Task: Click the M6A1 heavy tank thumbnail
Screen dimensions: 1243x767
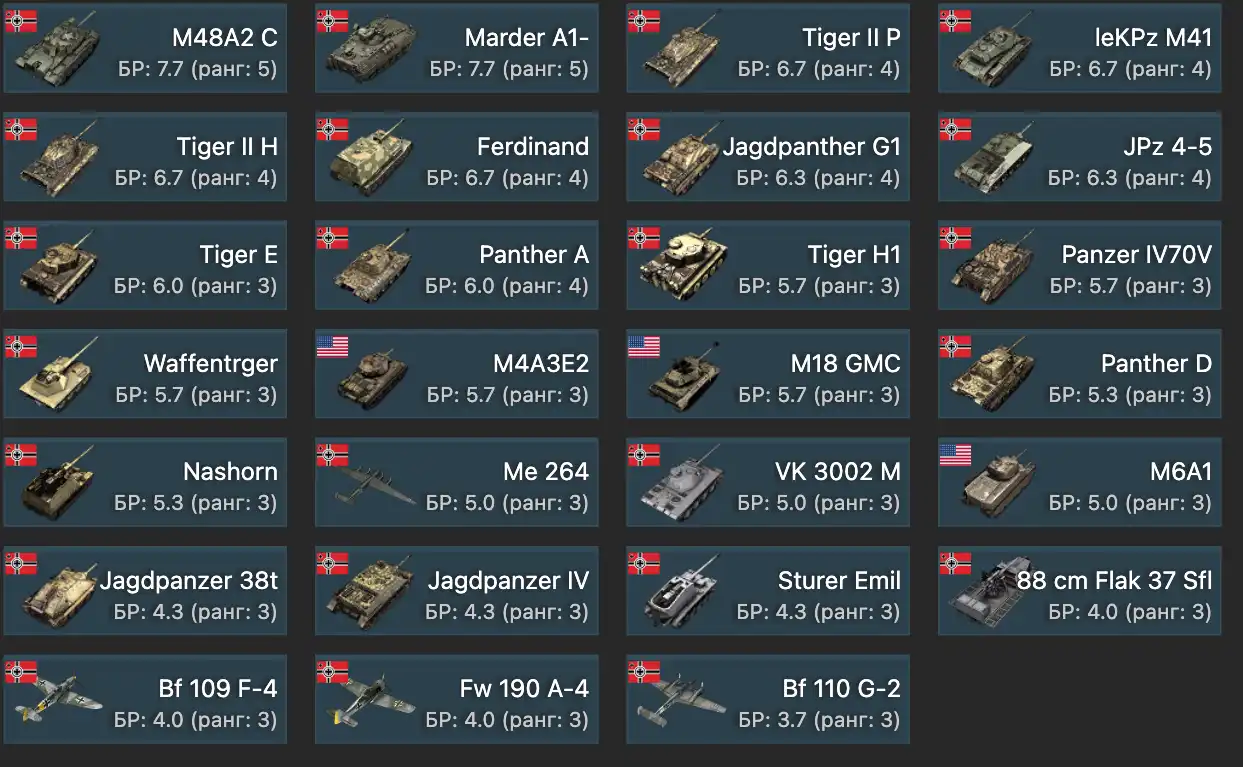Action: pyautogui.click(x=994, y=482)
